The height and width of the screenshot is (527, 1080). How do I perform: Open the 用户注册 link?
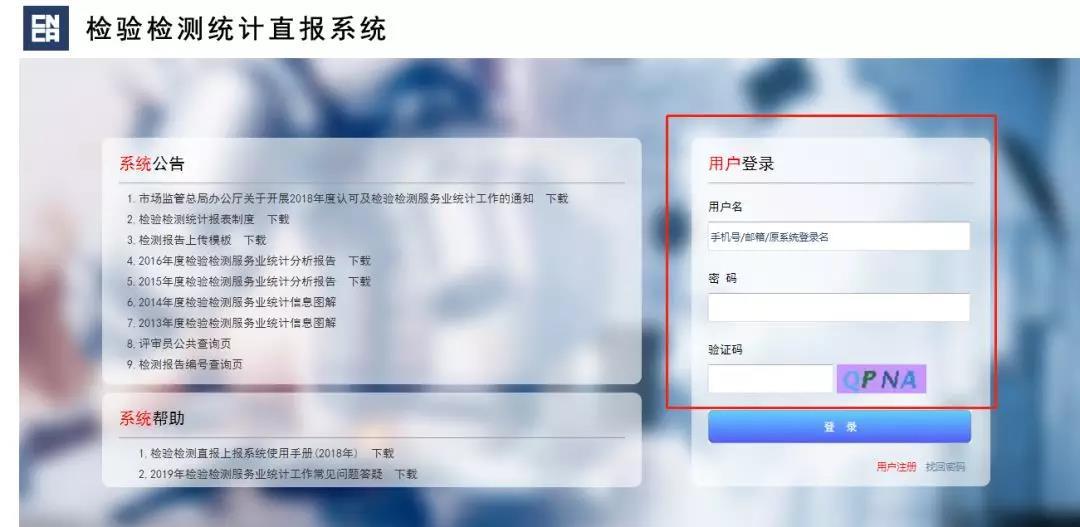tap(896, 466)
